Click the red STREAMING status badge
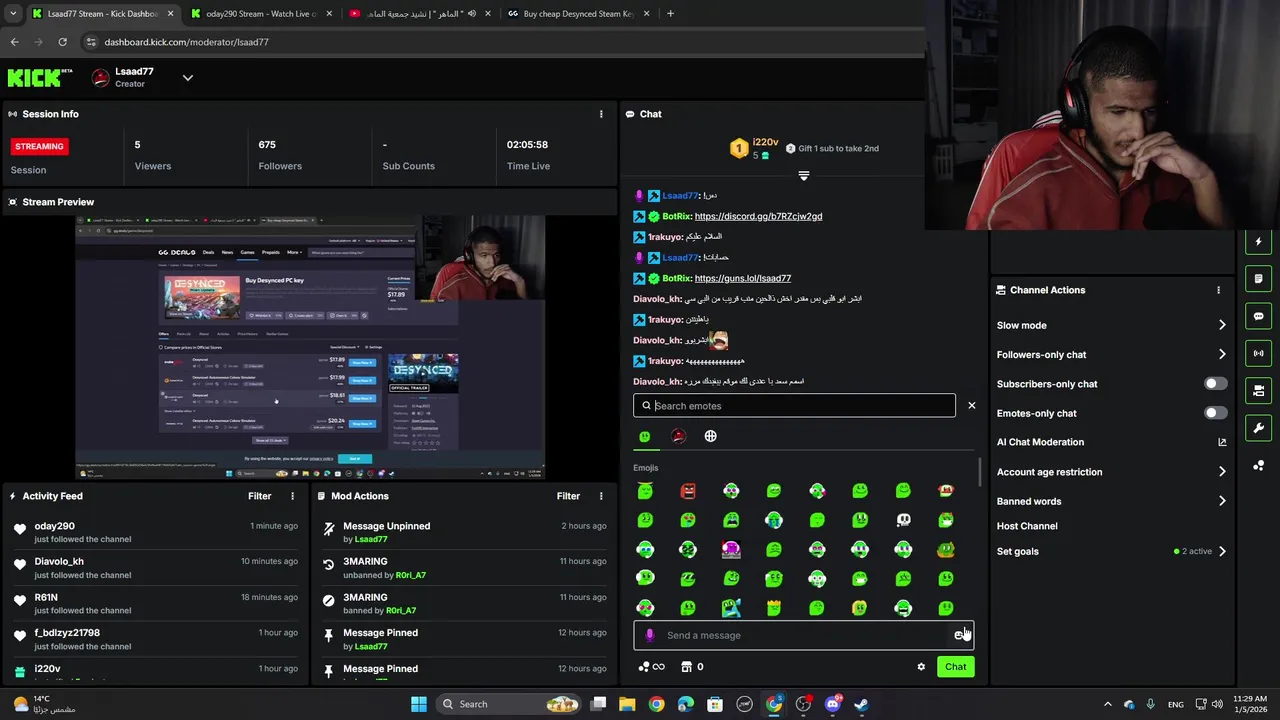The height and width of the screenshot is (720, 1280). click(39, 146)
